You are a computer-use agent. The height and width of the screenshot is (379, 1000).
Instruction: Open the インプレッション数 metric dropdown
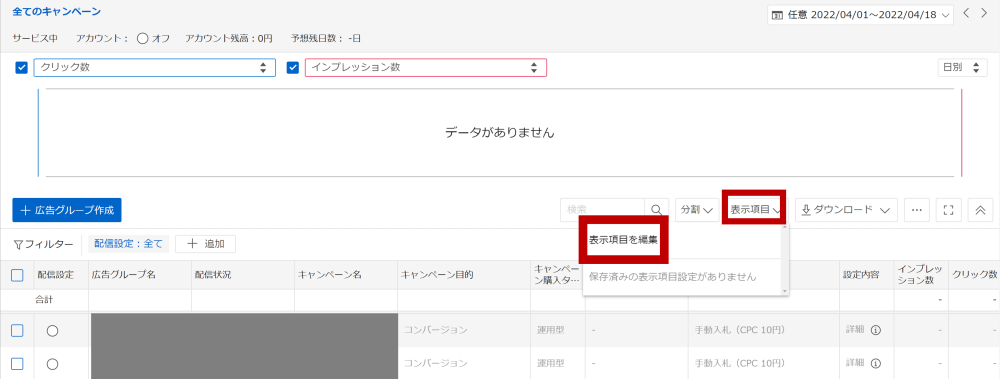(425, 67)
